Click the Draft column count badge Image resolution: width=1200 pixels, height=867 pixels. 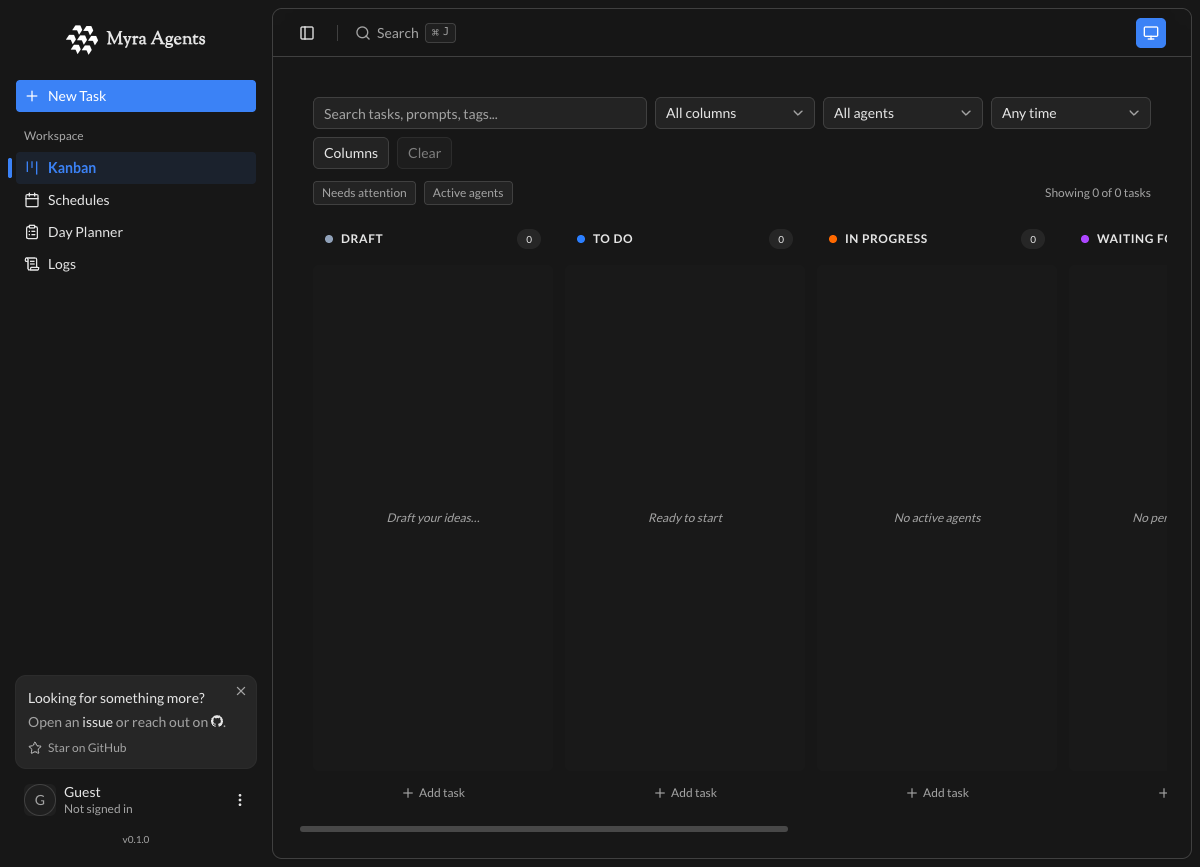tap(529, 239)
